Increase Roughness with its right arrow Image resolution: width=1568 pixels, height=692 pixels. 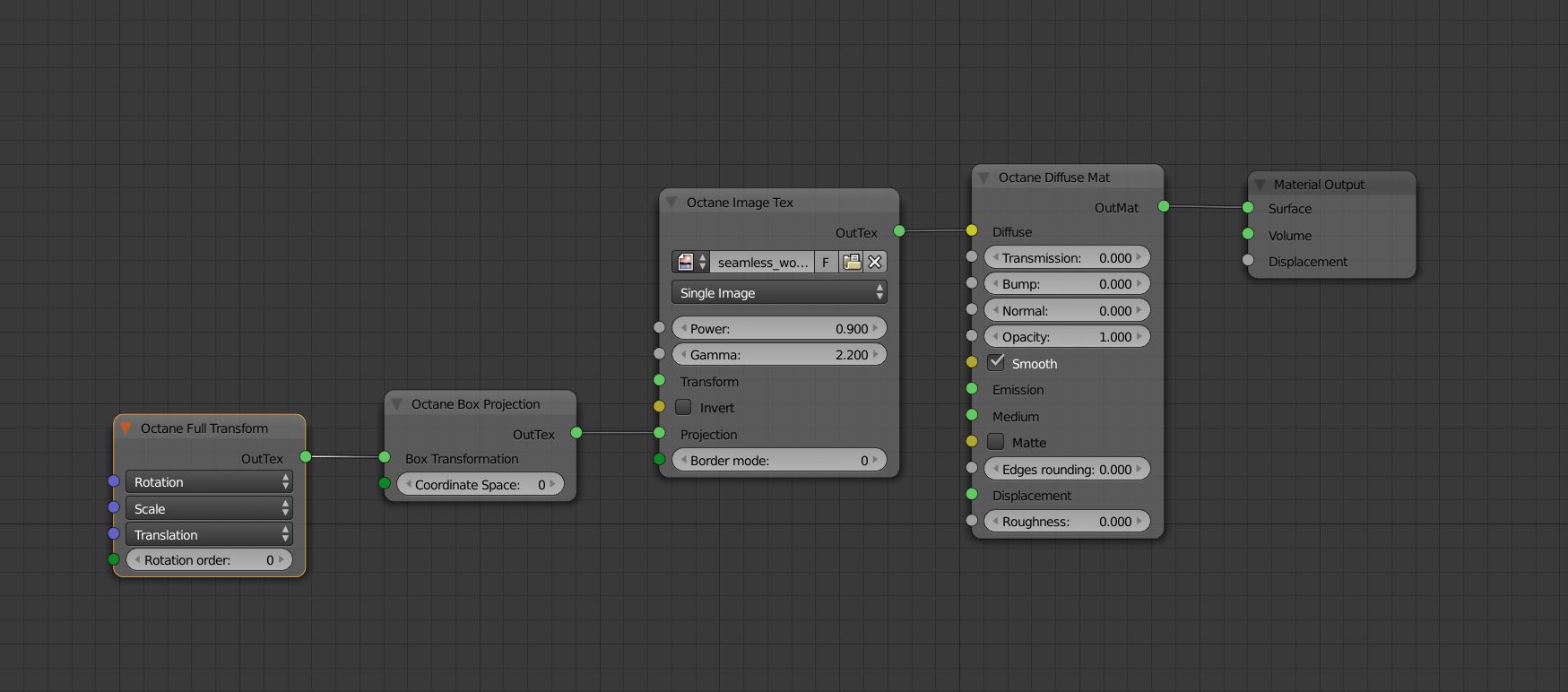tap(1139, 521)
